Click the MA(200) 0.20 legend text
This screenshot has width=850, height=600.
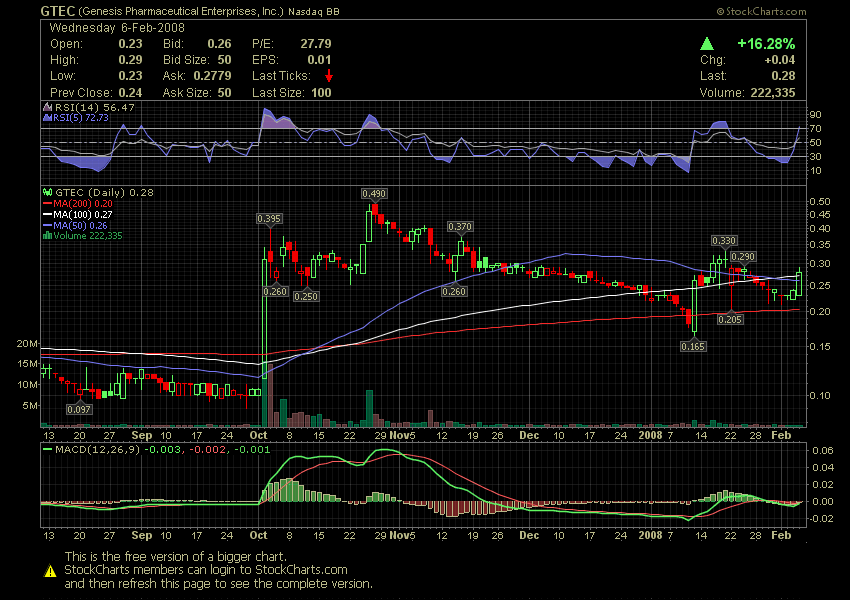83,204
